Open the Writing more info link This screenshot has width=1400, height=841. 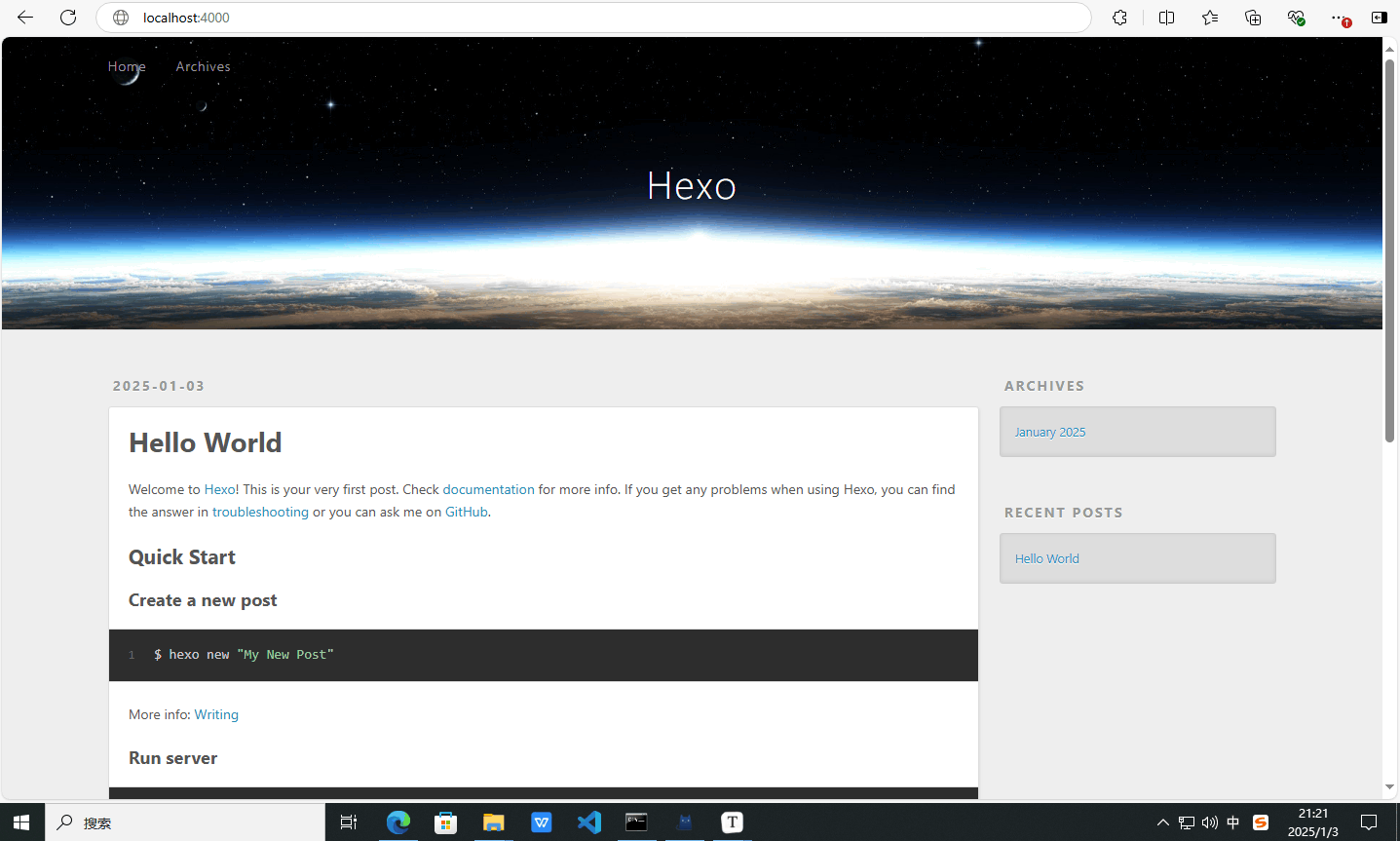tap(216, 714)
